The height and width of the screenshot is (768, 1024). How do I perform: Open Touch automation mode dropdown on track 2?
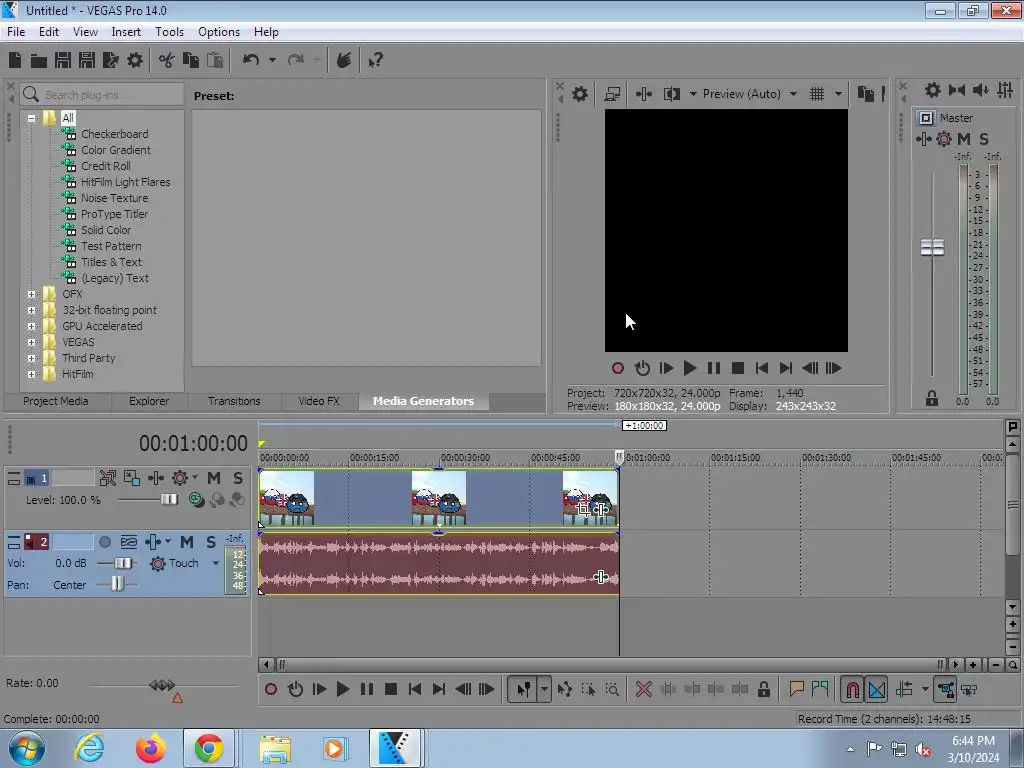pyautogui.click(x=216, y=563)
